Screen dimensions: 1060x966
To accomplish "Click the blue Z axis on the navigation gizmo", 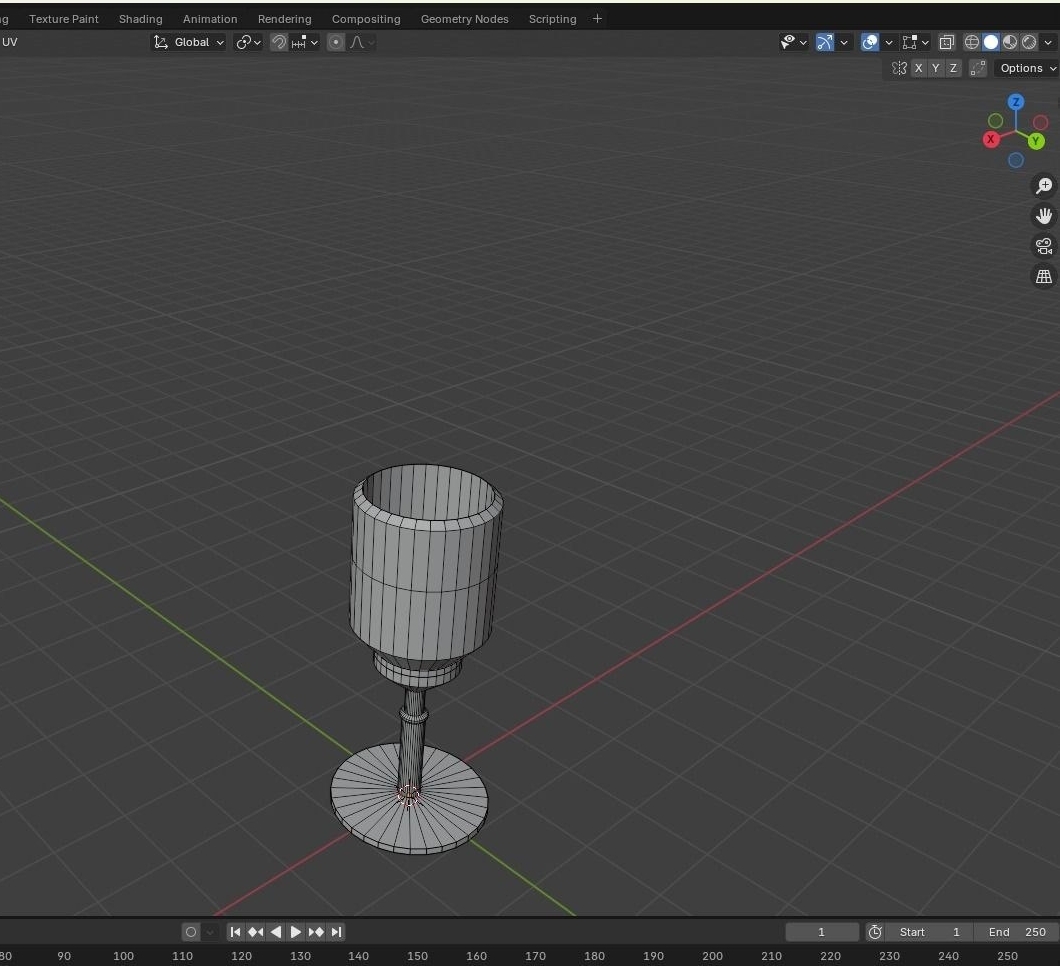I will pyautogui.click(x=1015, y=102).
